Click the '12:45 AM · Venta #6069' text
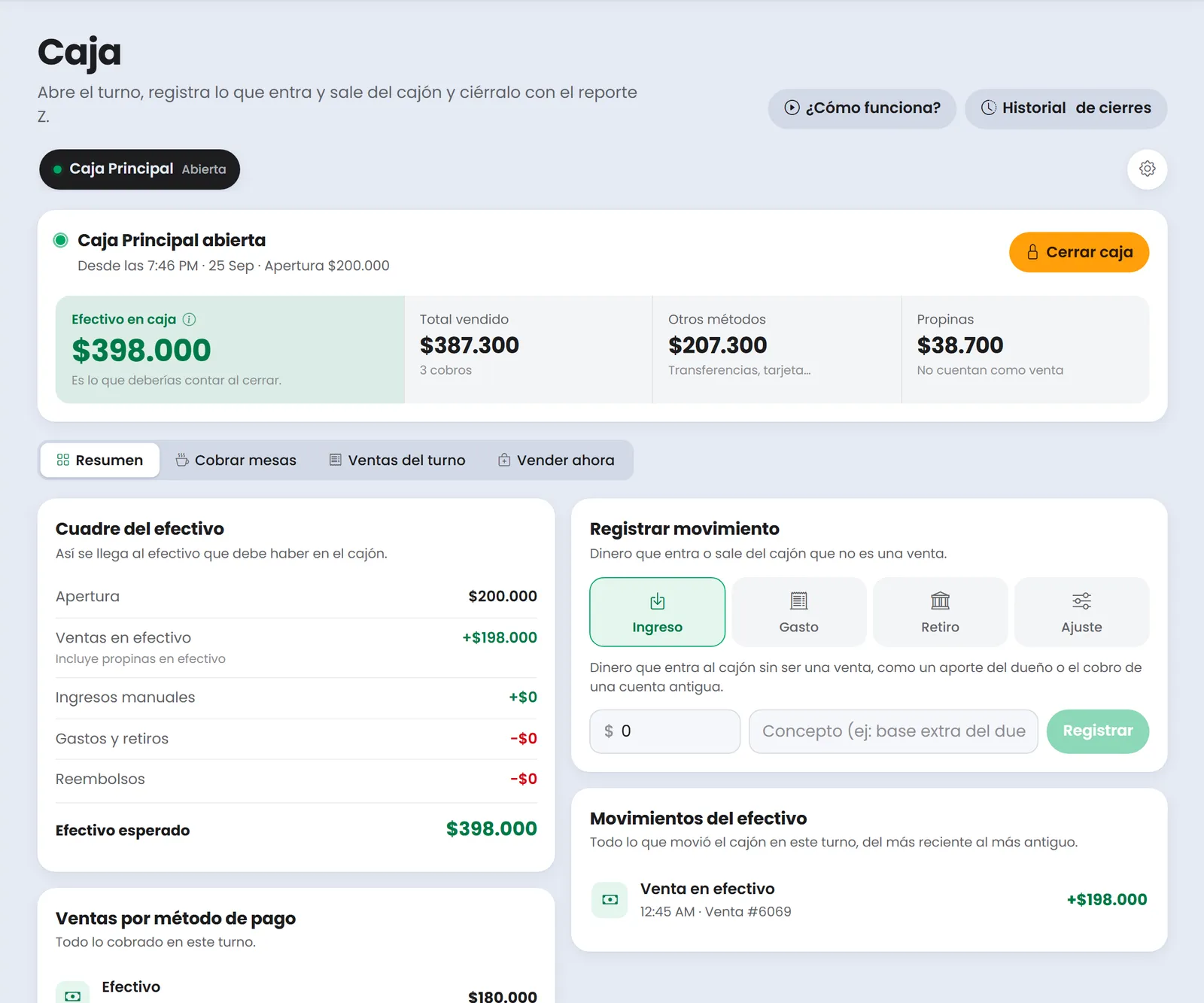Viewport: 1204px width, 1003px height. coord(716,912)
